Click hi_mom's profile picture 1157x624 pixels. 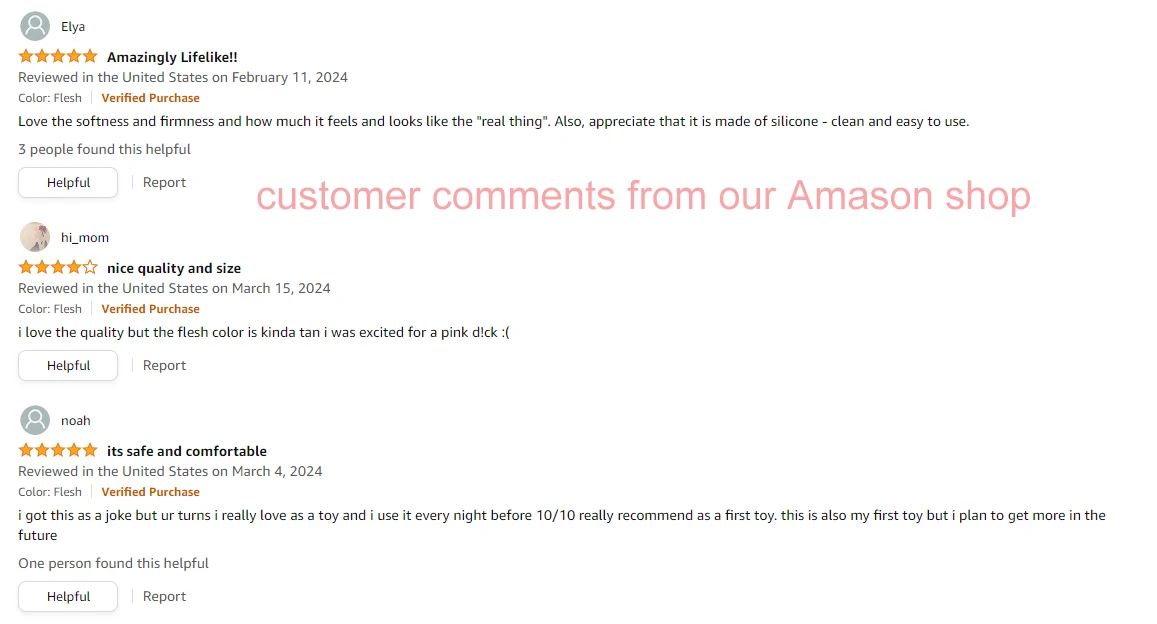pos(35,237)
